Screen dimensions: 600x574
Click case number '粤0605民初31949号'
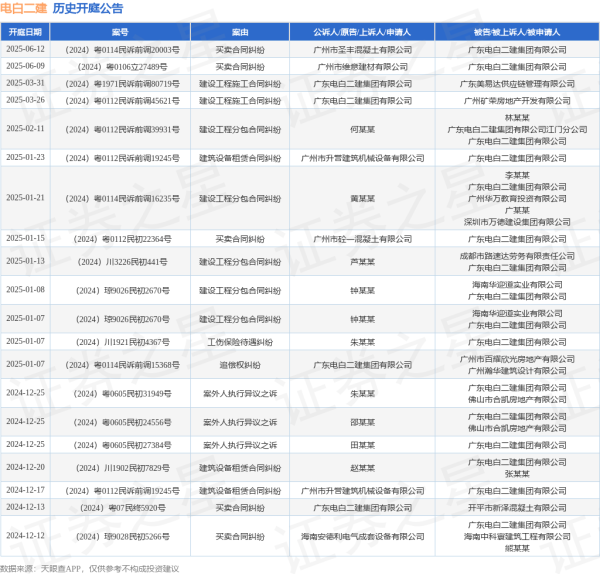coord(137,394)
